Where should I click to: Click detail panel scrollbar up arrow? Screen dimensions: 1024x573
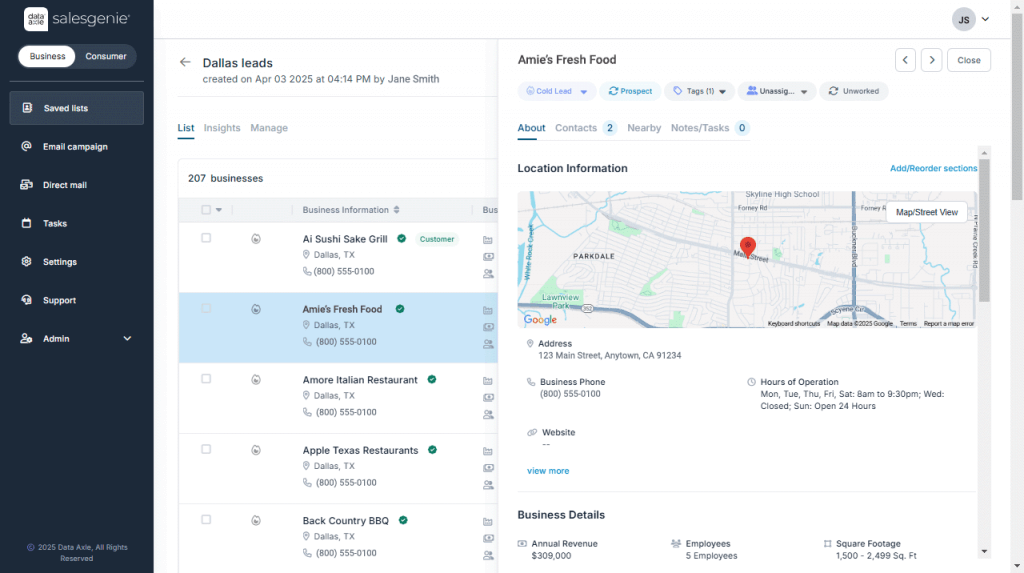click(984, 152)
